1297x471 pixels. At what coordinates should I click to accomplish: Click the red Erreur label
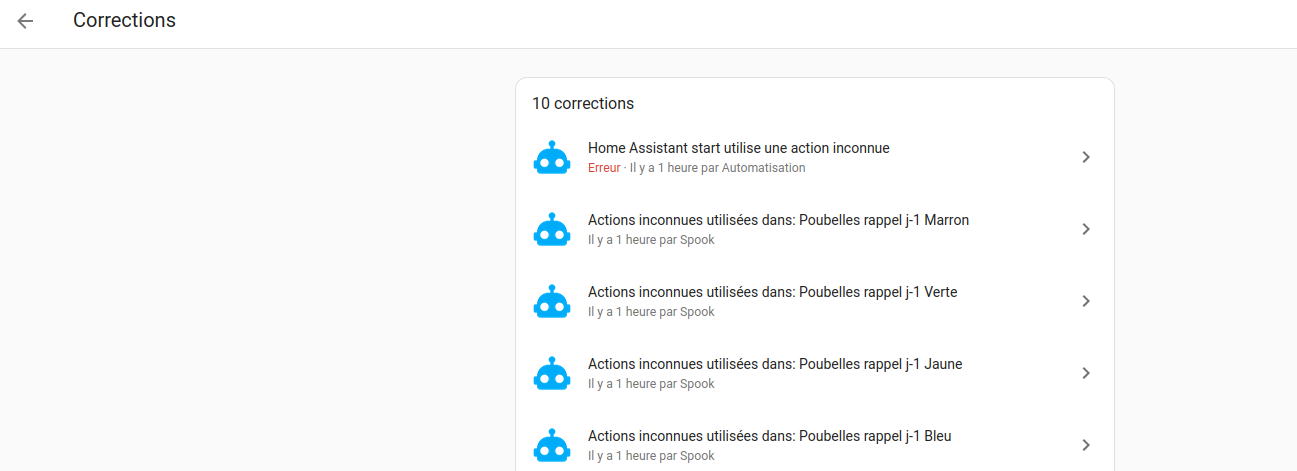pos(604,168)
